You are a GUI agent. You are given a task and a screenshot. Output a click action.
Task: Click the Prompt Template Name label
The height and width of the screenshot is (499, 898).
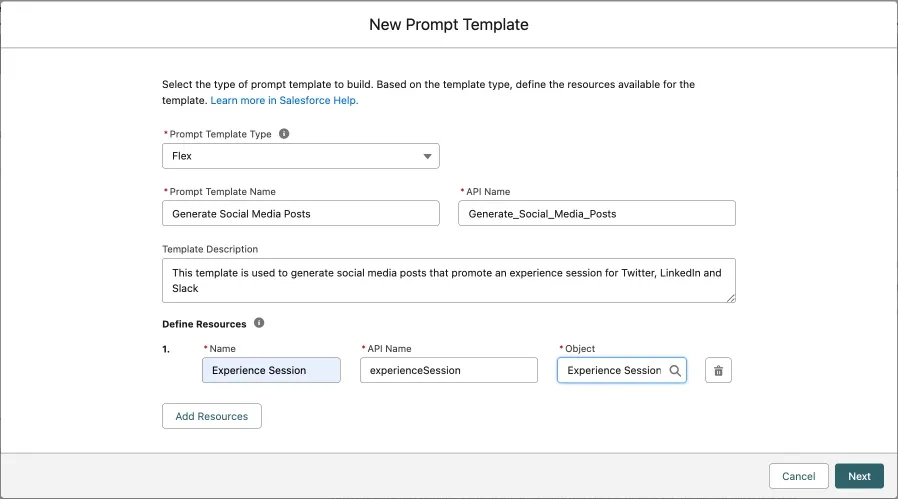222,191
